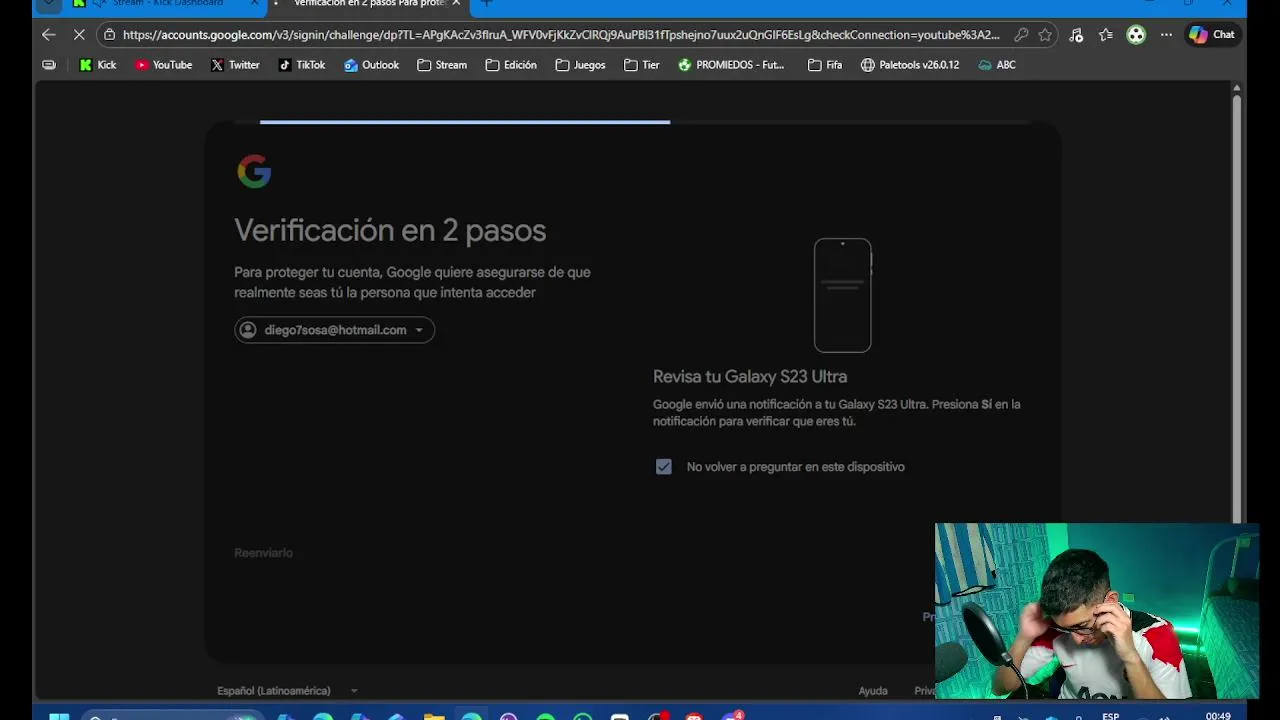Open the TikTok bookmark
The height and width of the screenshot is (720, 1280).
(302, 65)
